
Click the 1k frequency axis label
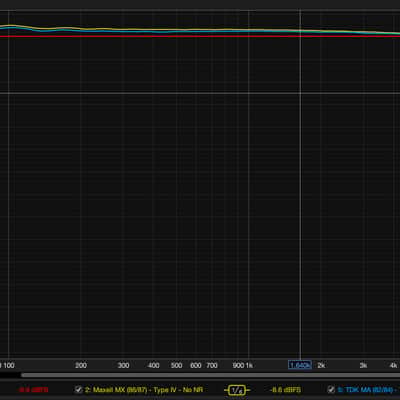pos(249,365)
